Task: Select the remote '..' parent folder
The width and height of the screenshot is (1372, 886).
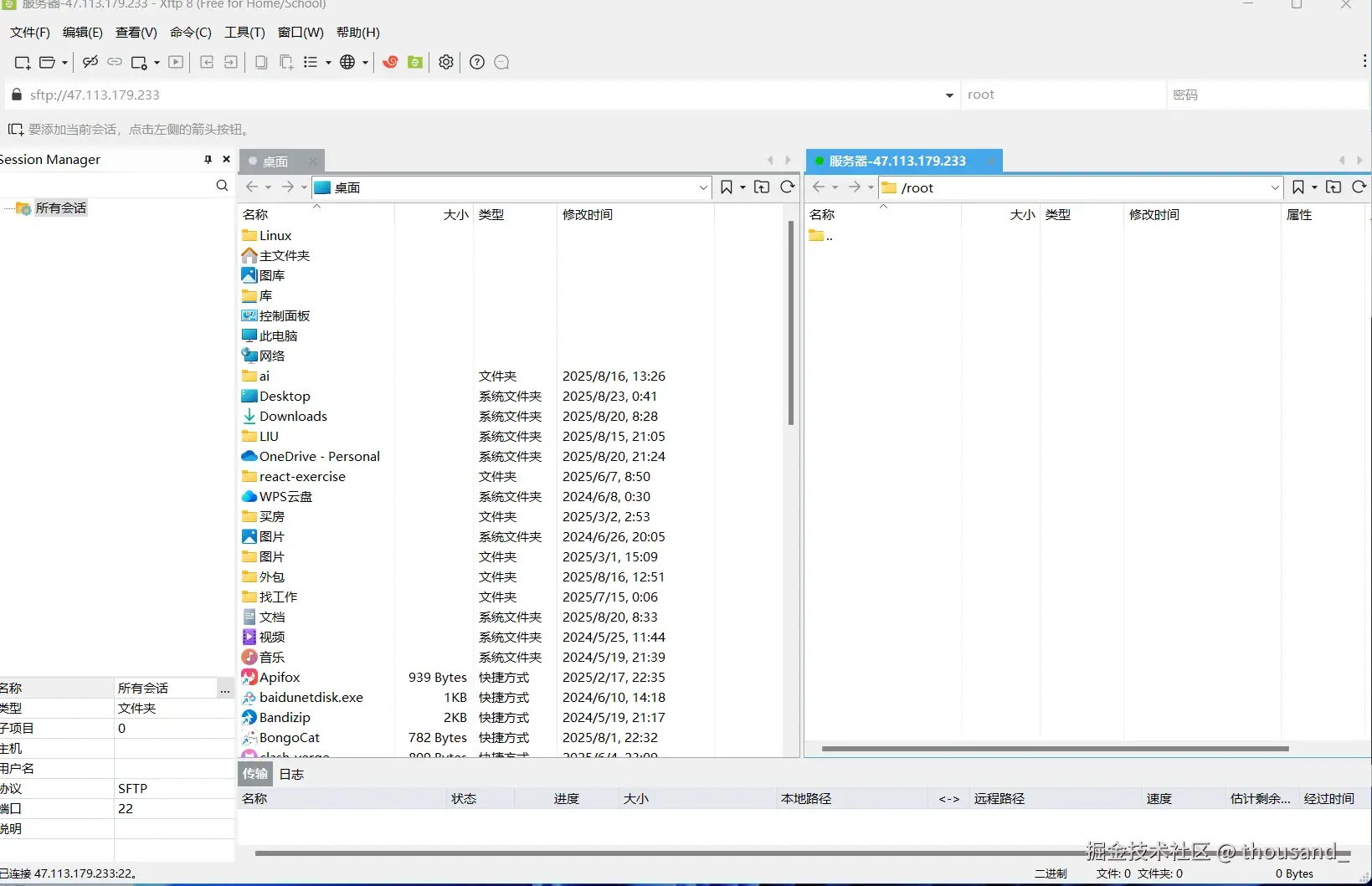Action: tap(821, 237)
